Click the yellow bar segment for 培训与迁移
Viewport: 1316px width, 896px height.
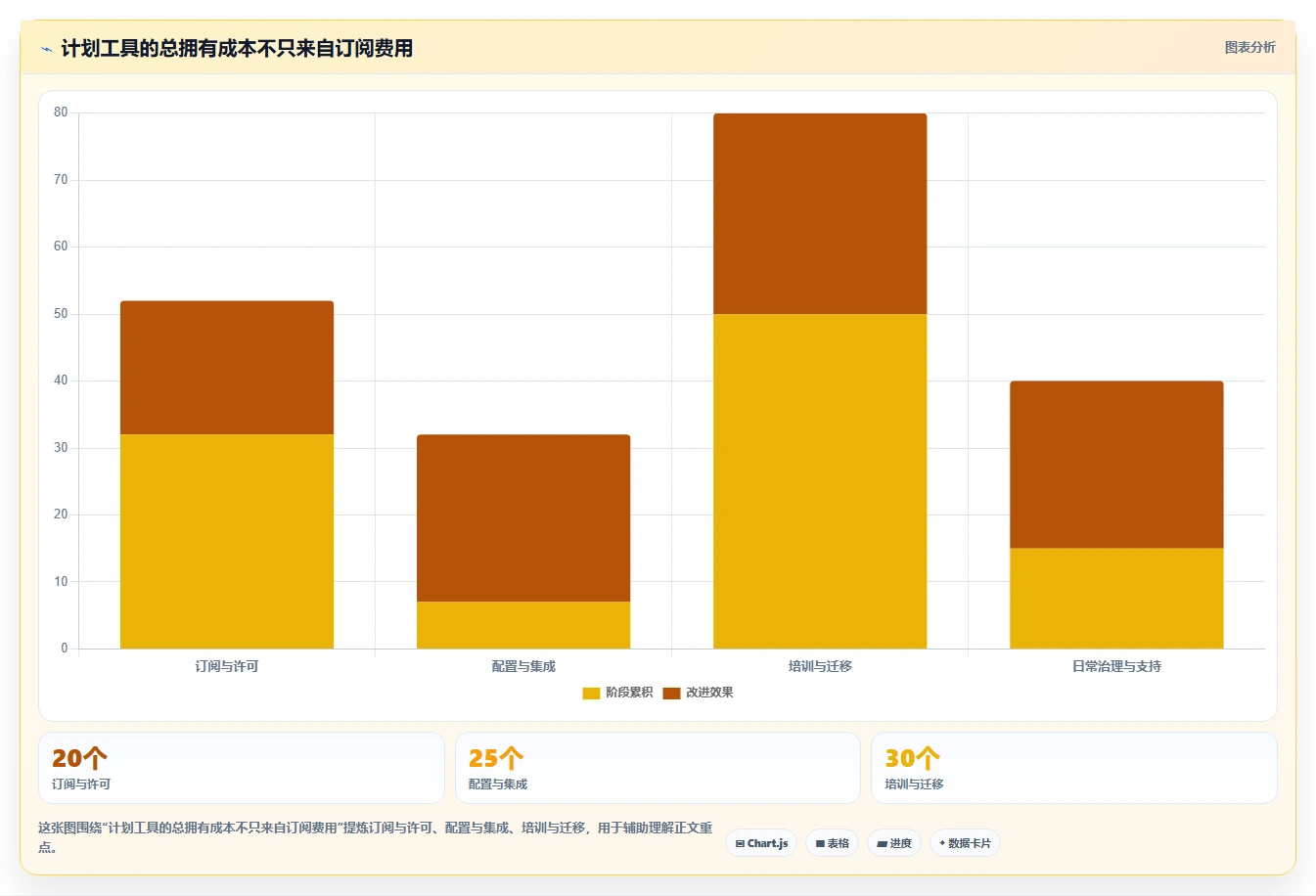click(820, 481)
